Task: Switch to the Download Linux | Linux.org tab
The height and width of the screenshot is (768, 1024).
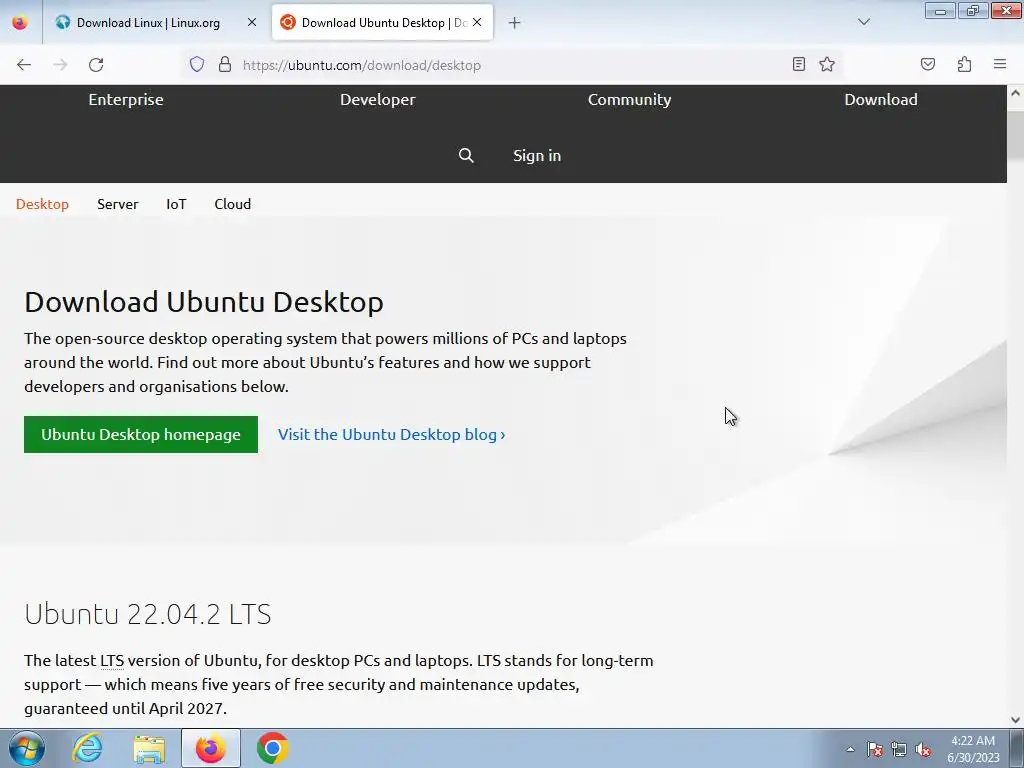Action: pos(157,22)
